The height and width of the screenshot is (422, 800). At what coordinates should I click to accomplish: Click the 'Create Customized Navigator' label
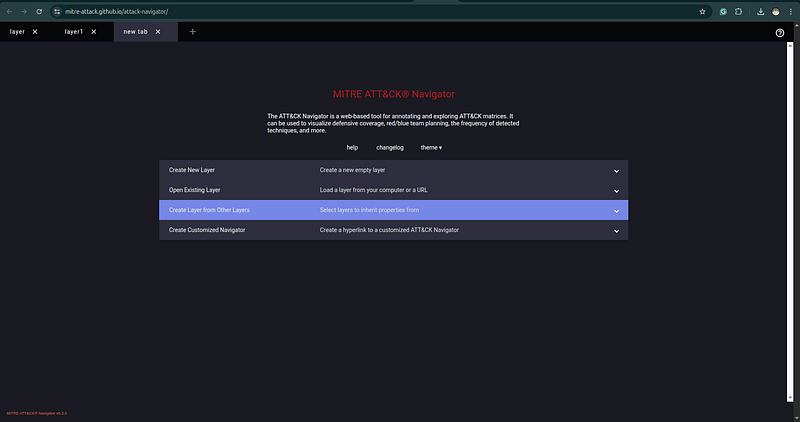click(207, 230)
